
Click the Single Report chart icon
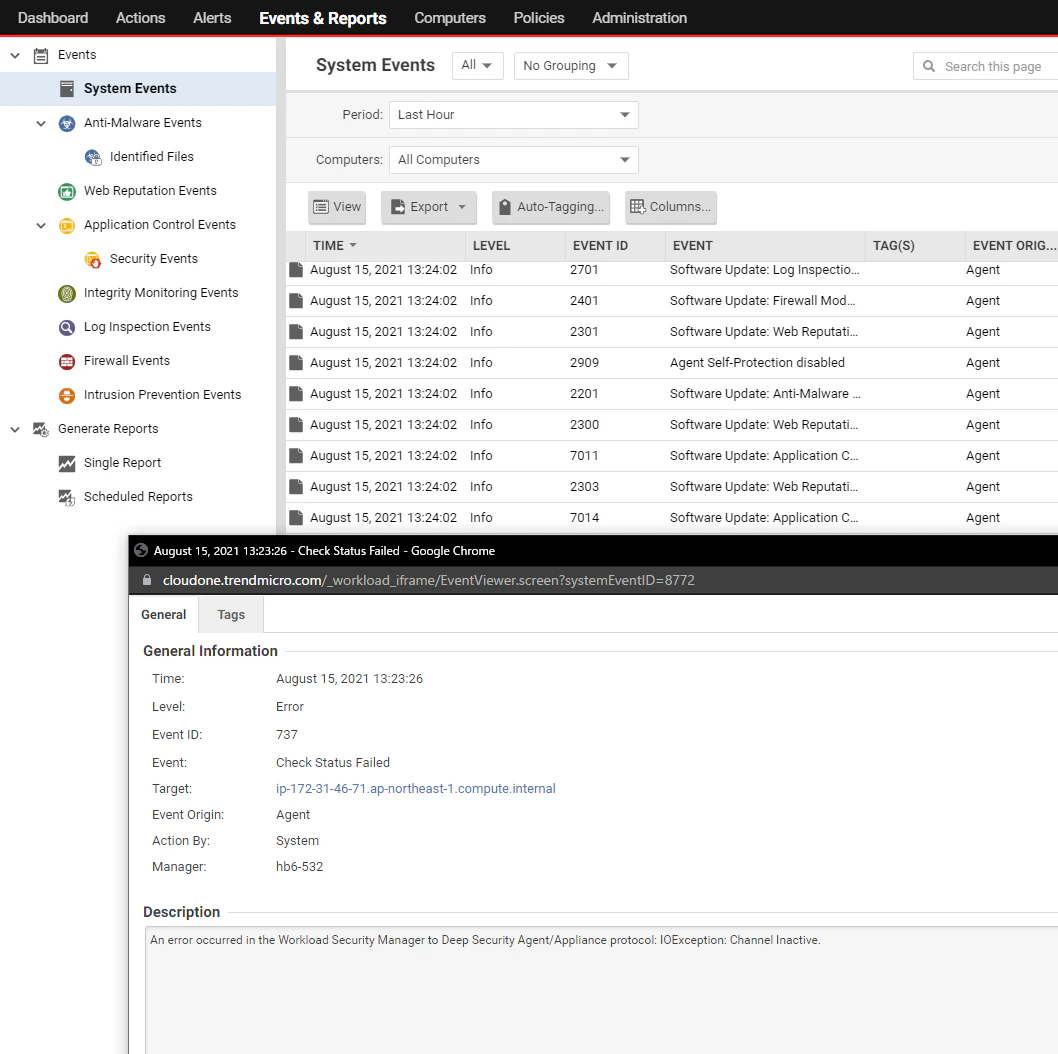coord(67,464)
